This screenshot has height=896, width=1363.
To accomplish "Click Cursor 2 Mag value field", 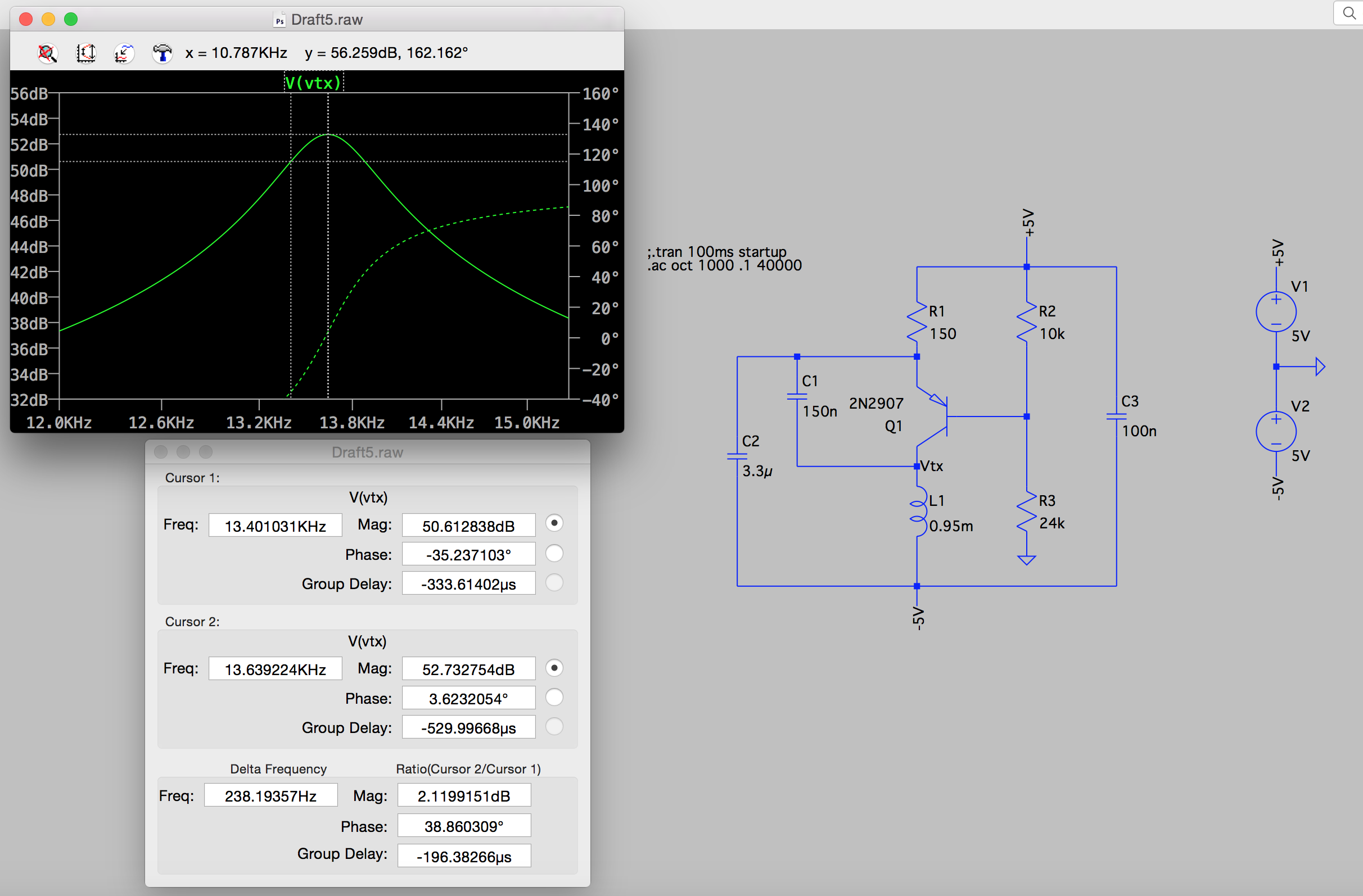I will point(468,669).
